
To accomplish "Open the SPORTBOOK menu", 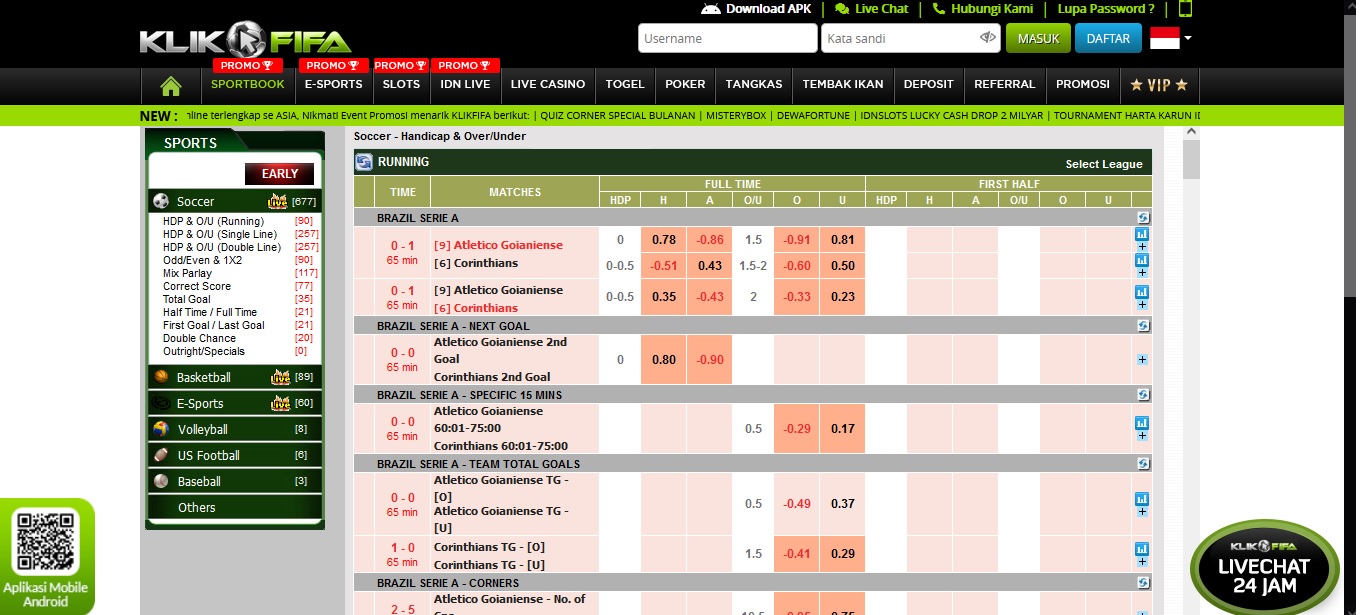I will pyautogui.click(x=248, y=84).
